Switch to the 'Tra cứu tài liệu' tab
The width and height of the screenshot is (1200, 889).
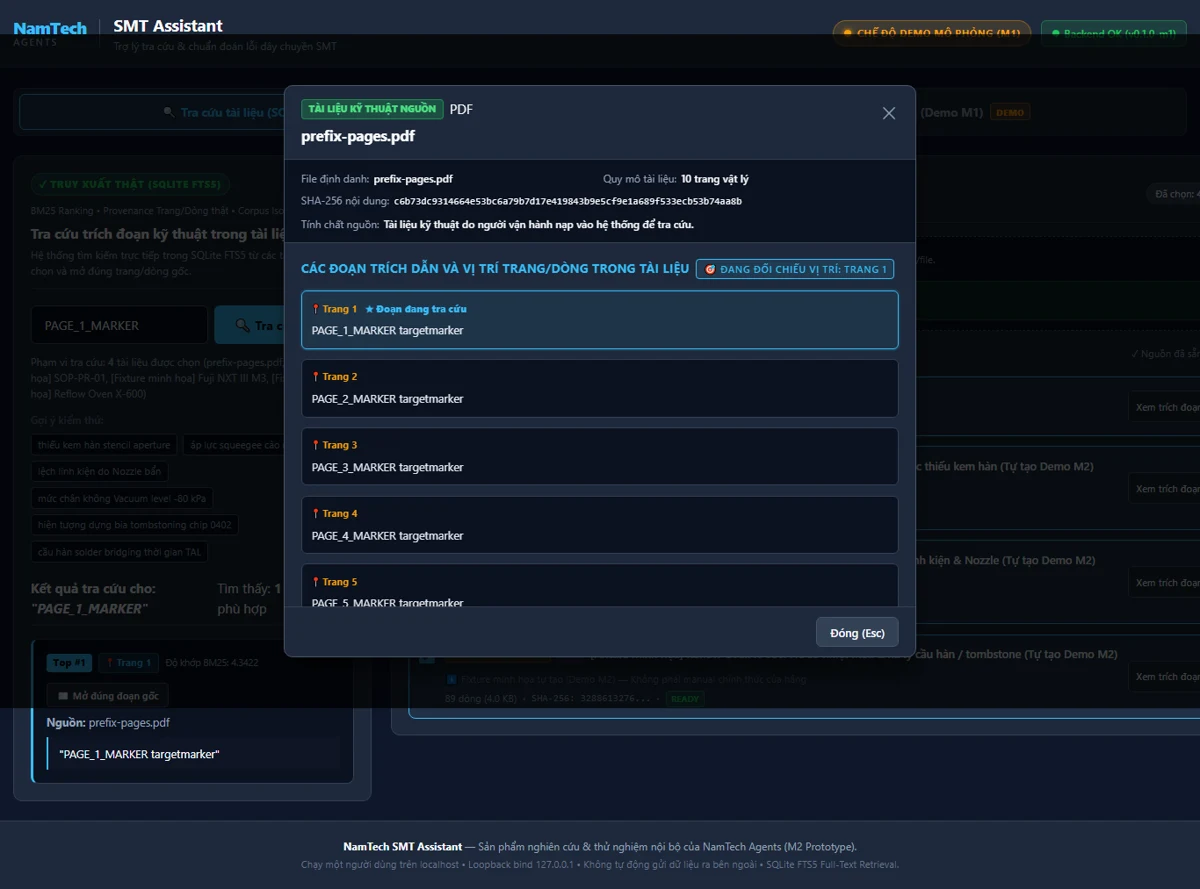tap(152, 113)
